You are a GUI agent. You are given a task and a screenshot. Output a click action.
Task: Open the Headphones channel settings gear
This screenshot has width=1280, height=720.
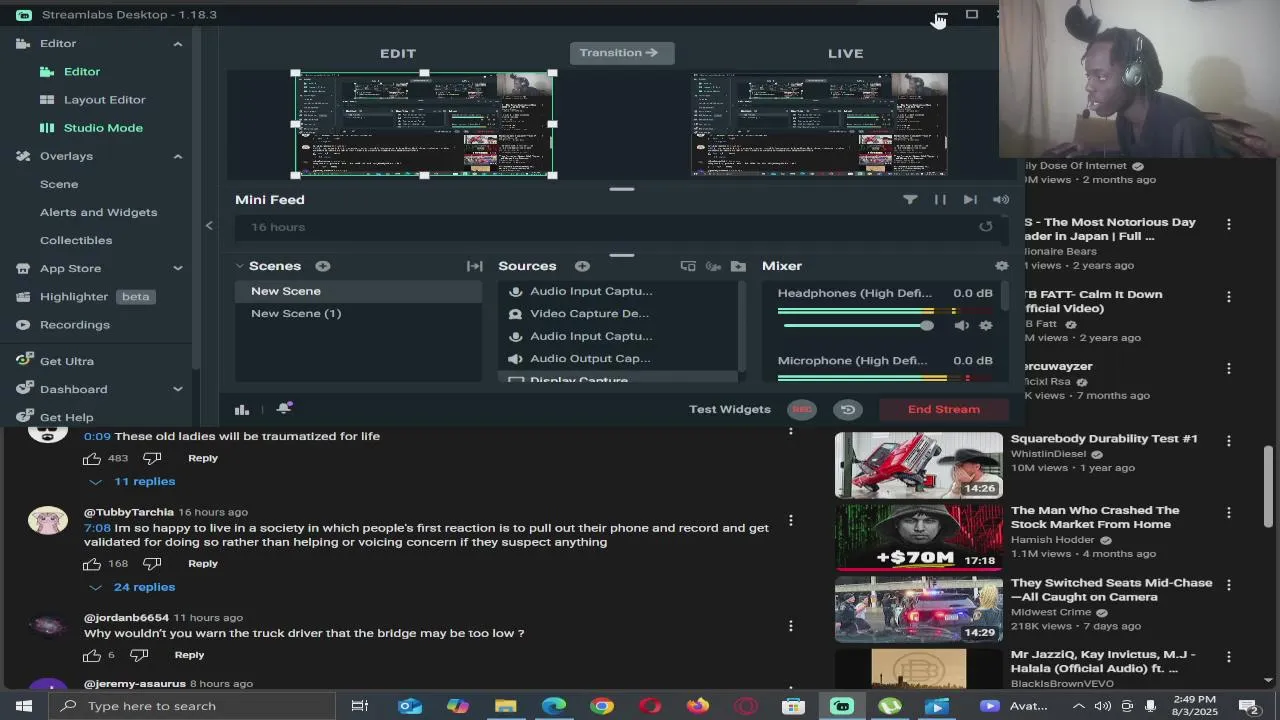pos(986,326)
